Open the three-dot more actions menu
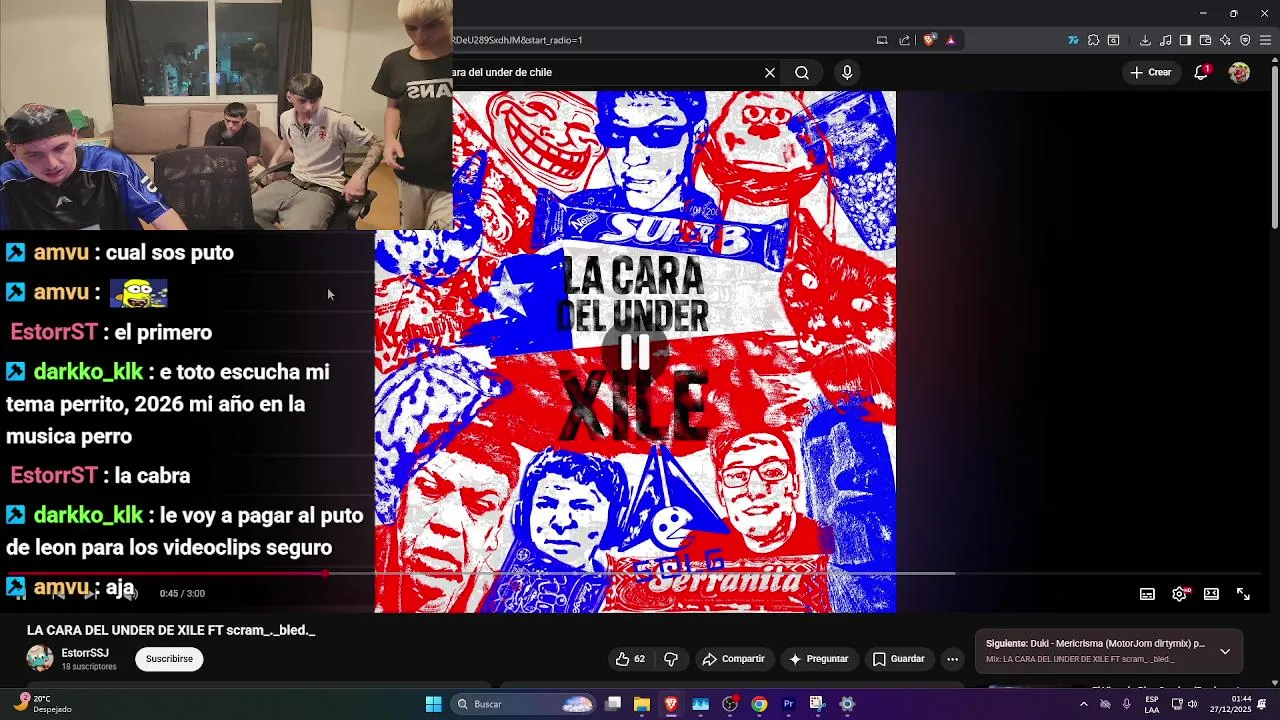Viewport: 1280px width, 720px height. [952, 659]
